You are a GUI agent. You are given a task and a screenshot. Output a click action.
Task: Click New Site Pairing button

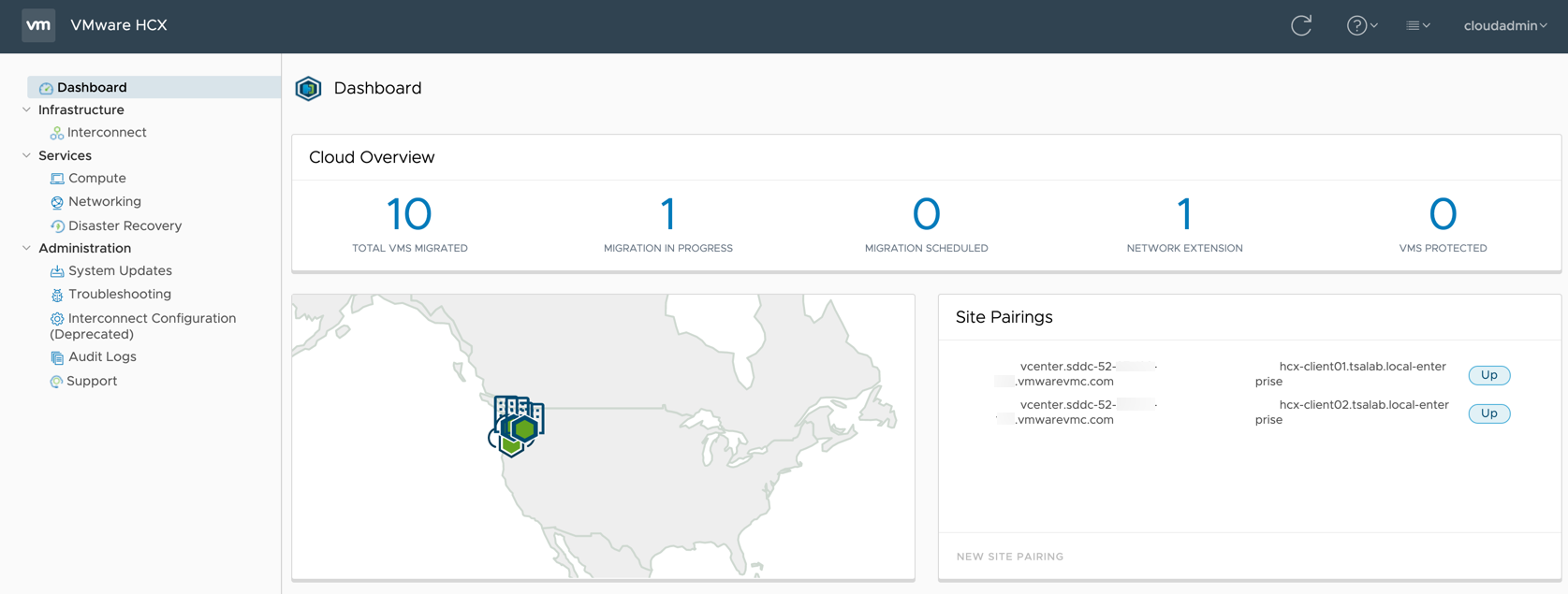(1010, 557)
